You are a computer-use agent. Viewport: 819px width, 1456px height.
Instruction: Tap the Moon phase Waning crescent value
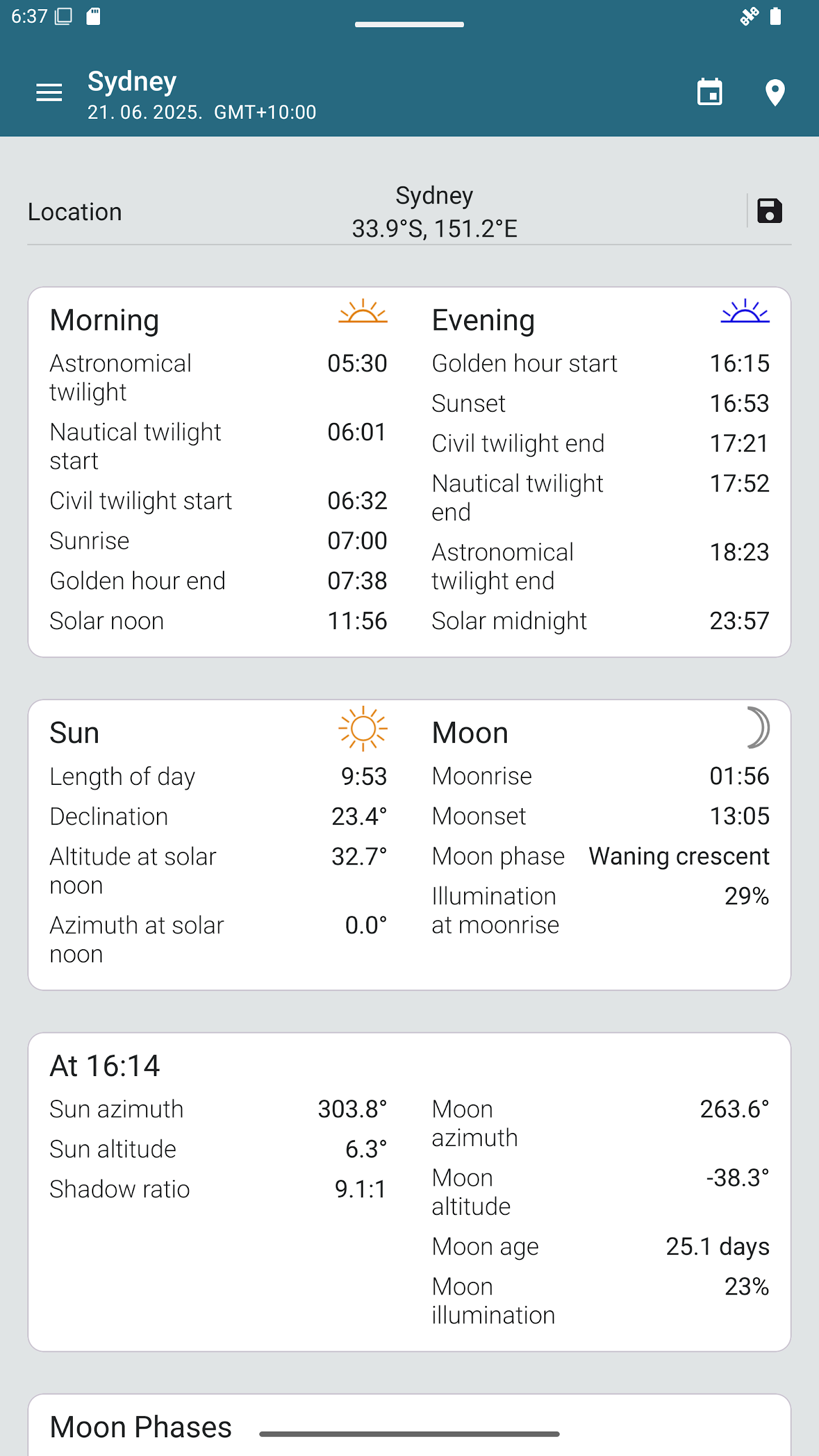[679, 857]
